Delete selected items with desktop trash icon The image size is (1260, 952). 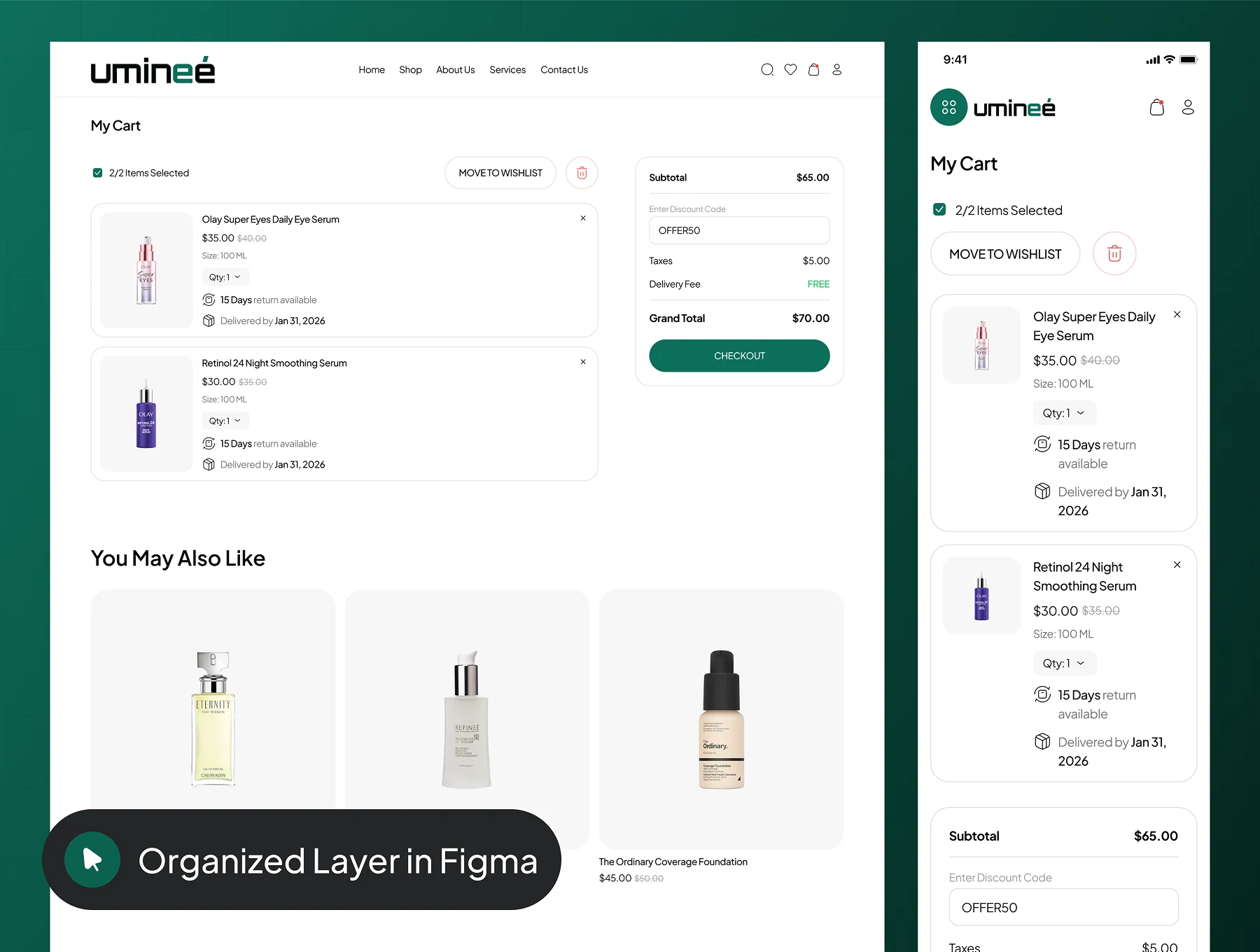[x=582, y=173]
